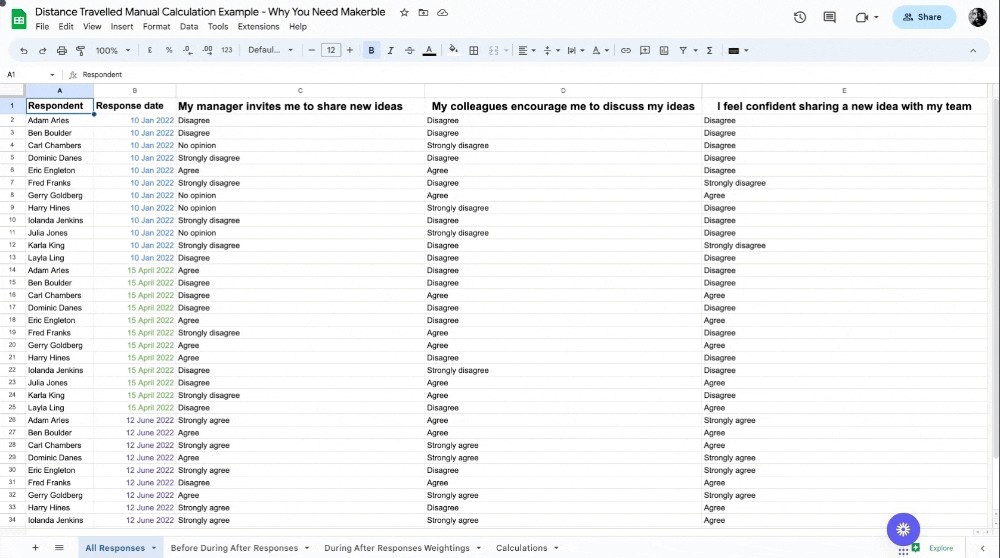
Task: Click the redo arrow in the toolbar
Action: [x=42, y=50]
